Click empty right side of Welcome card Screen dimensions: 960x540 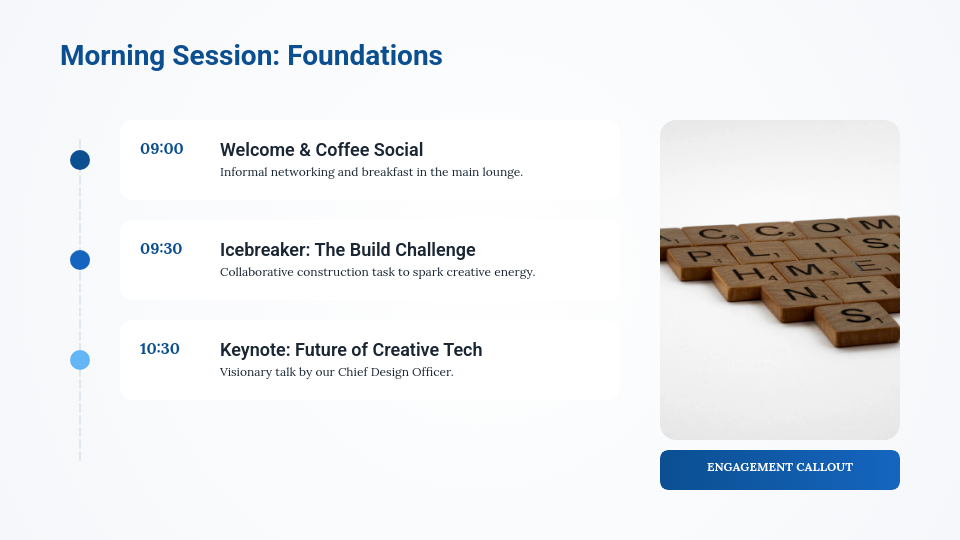tap(580, 160)
